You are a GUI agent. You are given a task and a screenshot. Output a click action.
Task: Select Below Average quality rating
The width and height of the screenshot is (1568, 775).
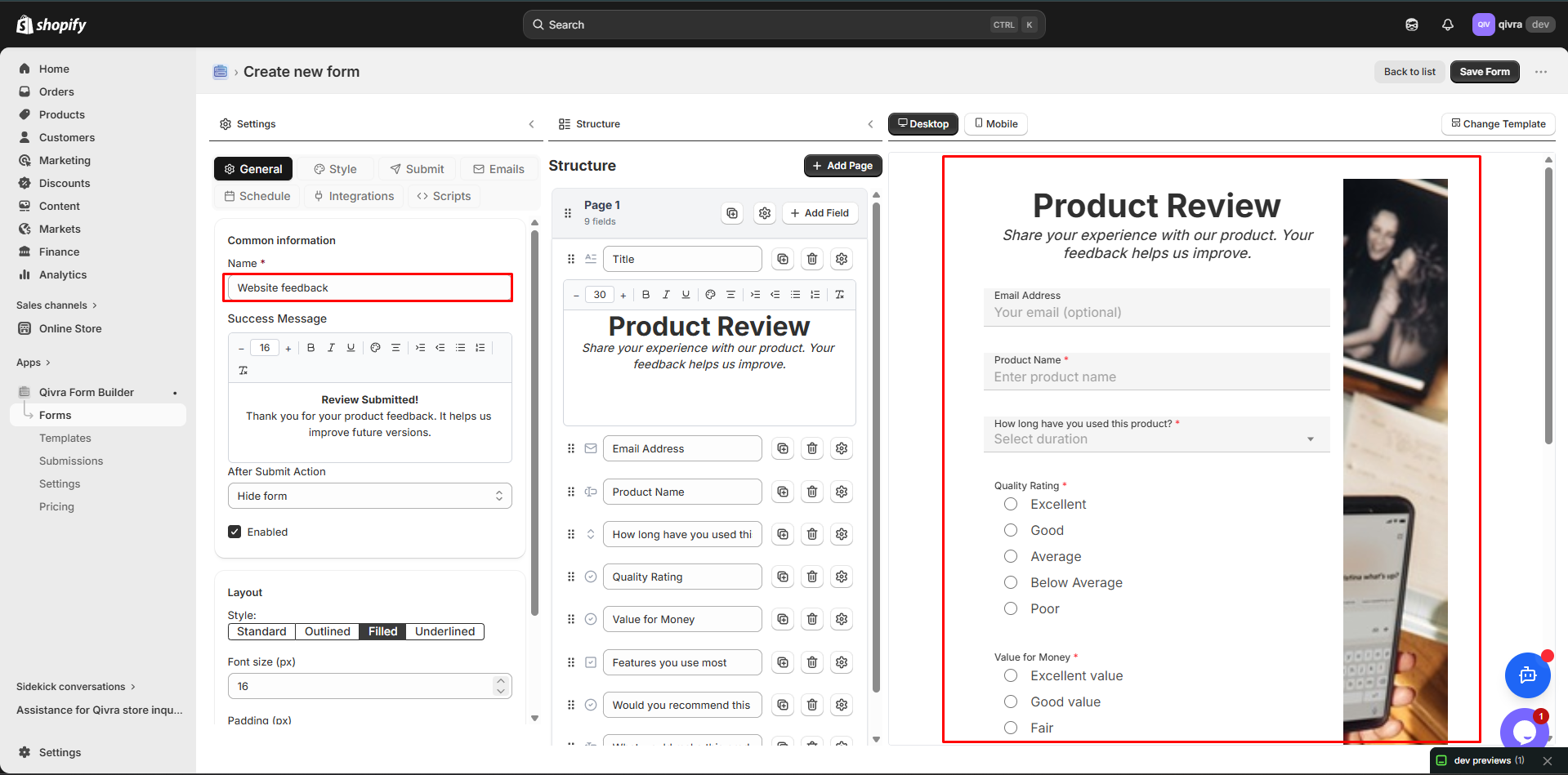(1011, 583)
